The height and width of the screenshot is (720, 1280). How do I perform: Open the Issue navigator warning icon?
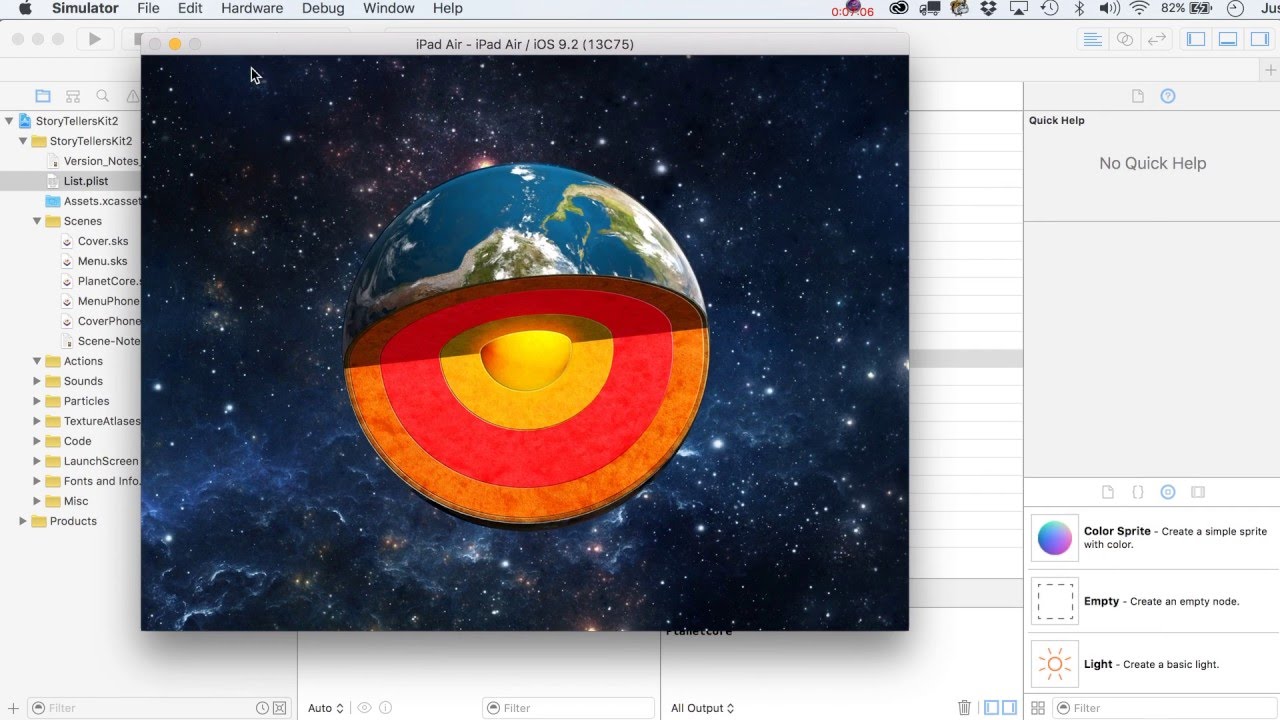(x=132, y=96)
